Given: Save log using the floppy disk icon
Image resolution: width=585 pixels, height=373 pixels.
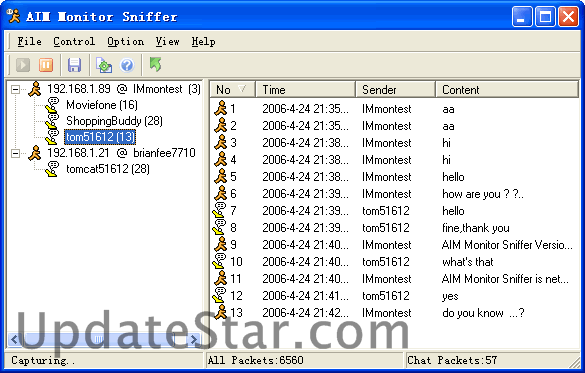Looking at the screenshot, I should pos(74,65).
